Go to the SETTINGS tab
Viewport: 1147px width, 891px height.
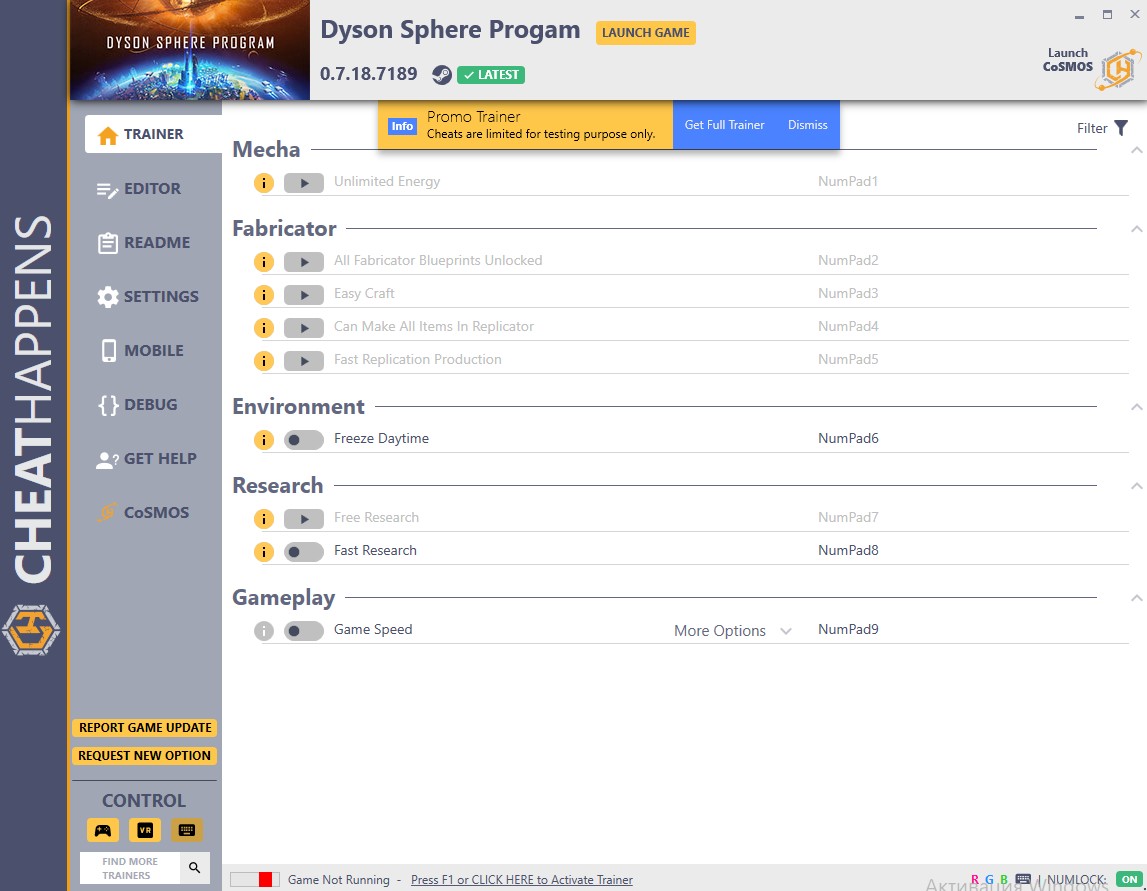146,297
